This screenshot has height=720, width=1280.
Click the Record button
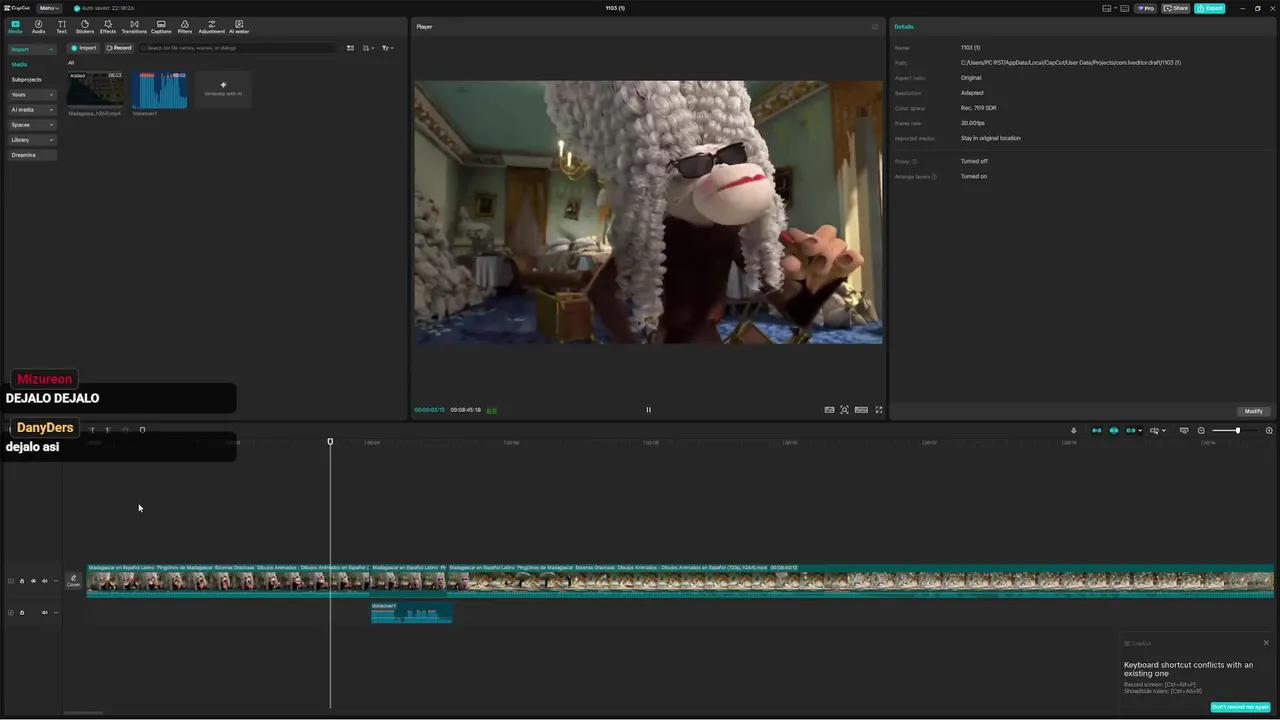[119, 48]
